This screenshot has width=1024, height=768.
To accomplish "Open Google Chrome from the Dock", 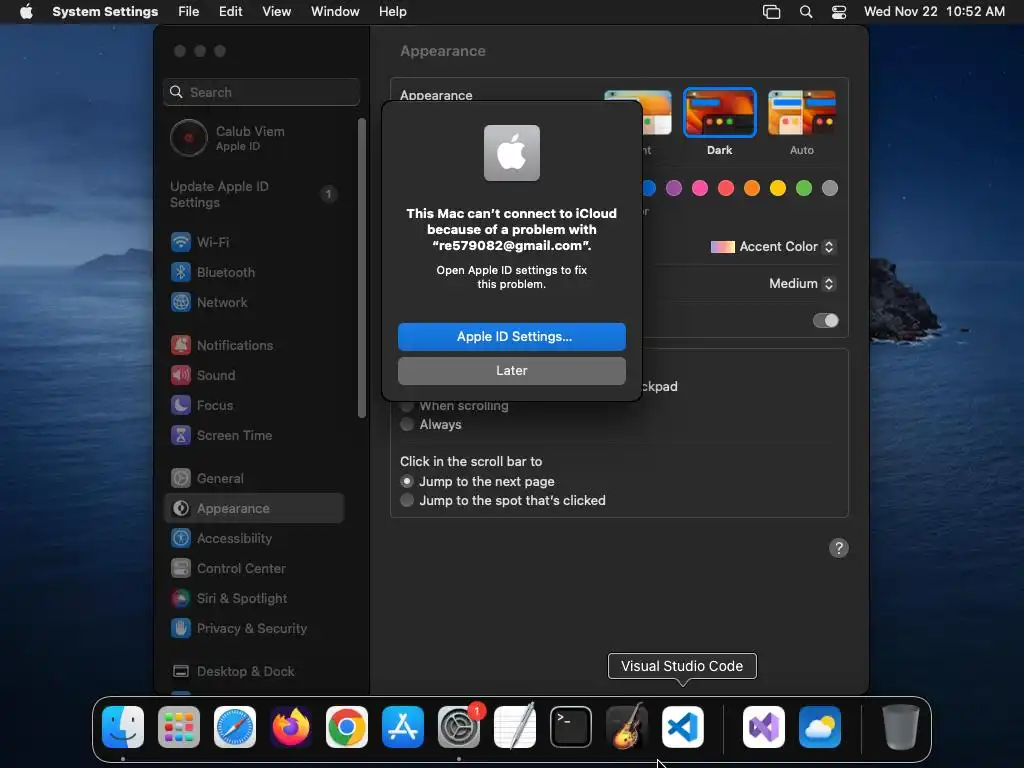I will (347, 727).
